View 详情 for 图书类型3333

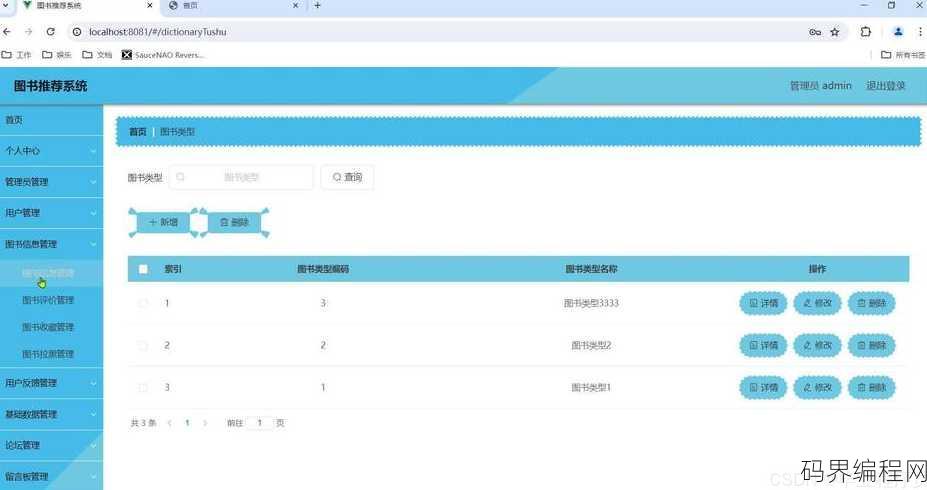763,303
